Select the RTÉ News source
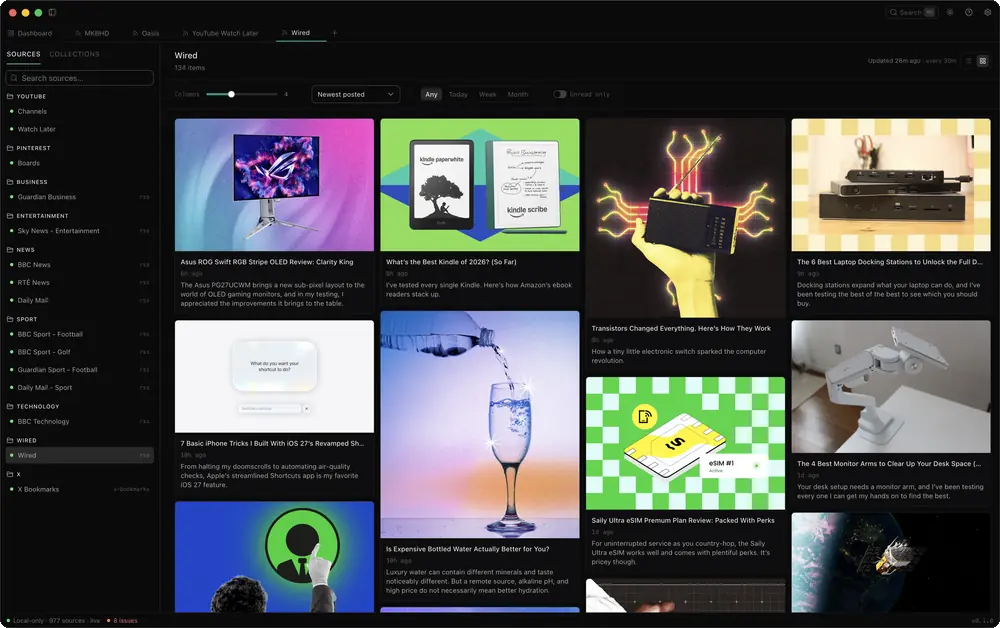 [80, 282]
